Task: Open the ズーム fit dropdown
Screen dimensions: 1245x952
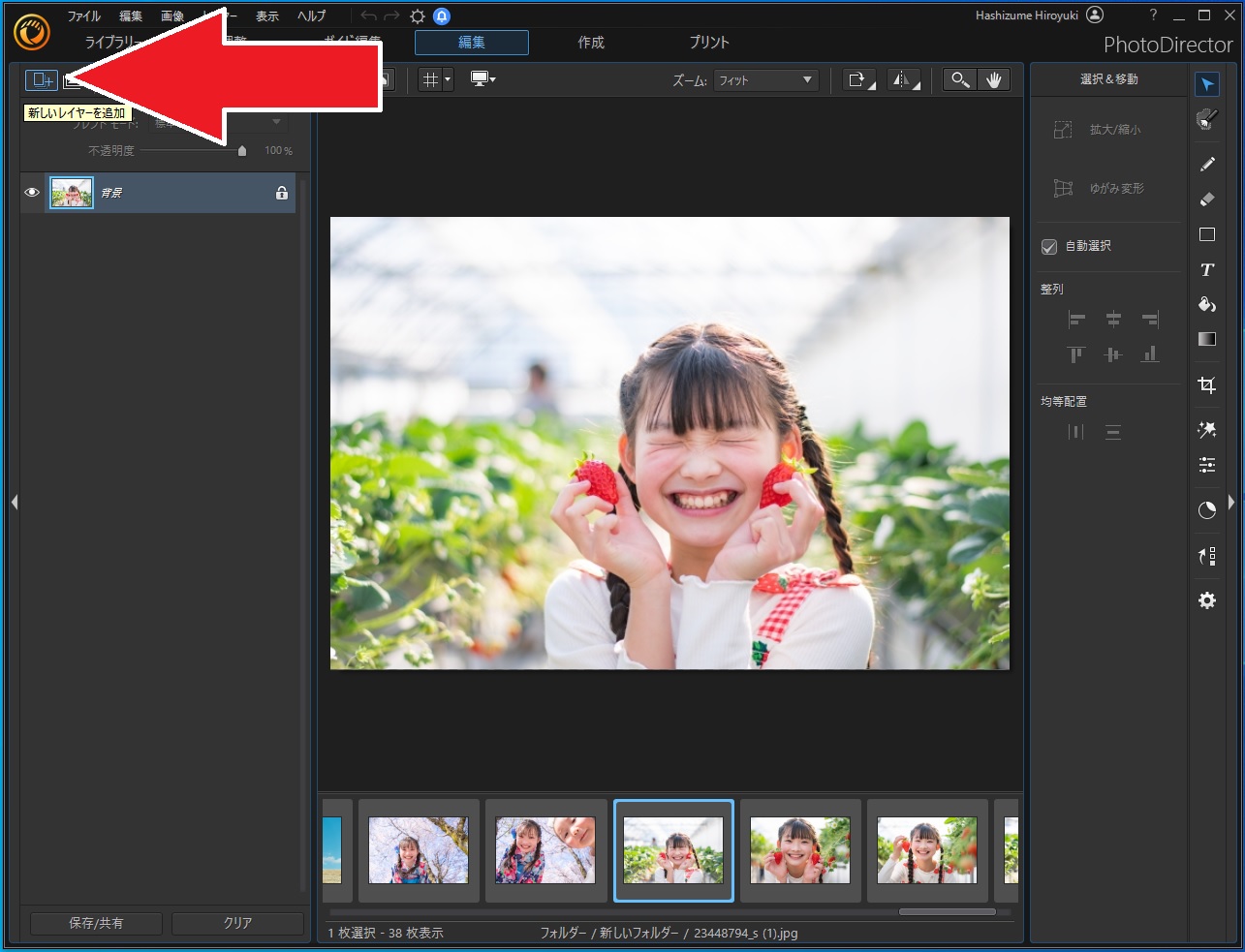Action: coord(765,80)
